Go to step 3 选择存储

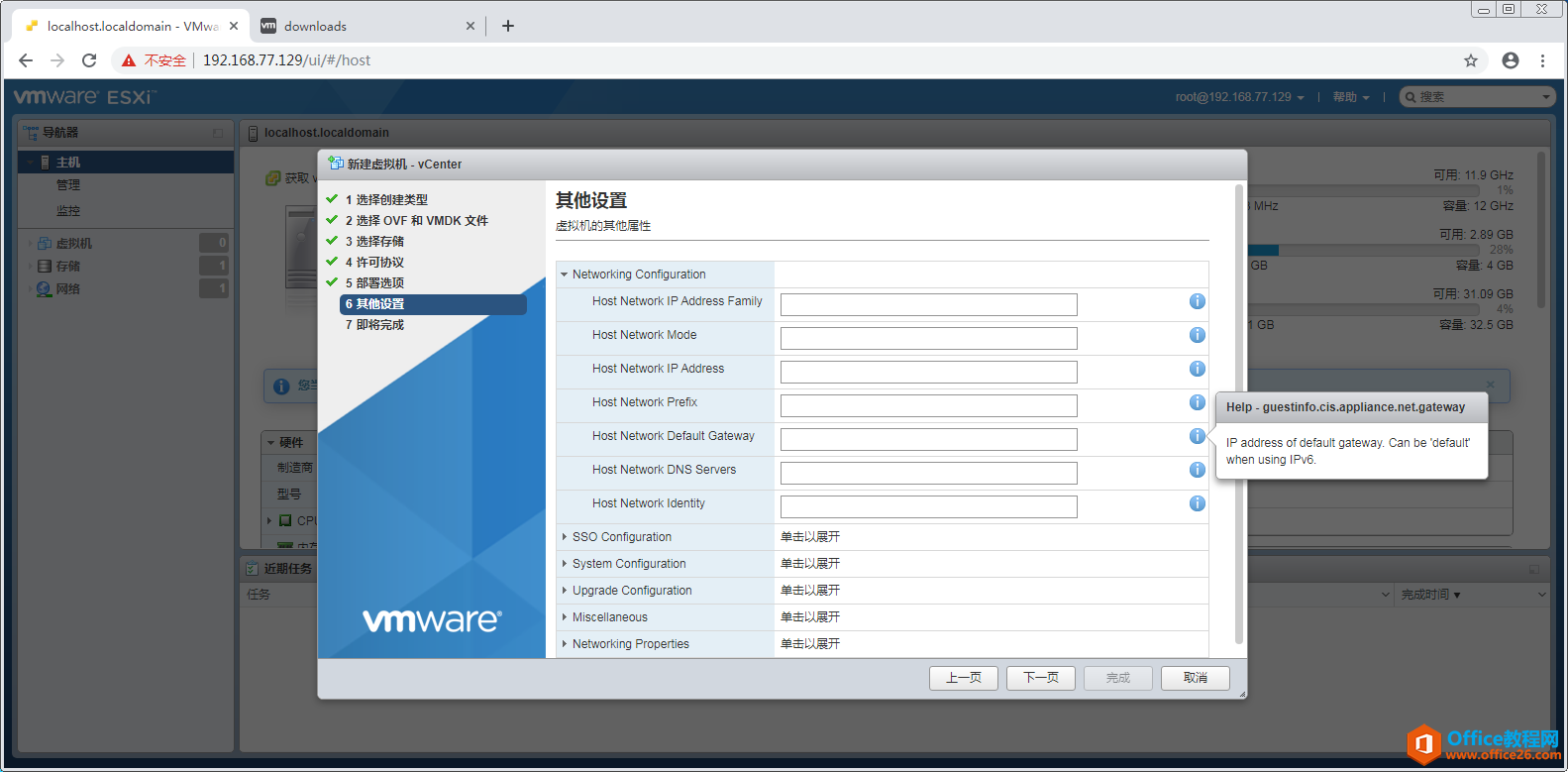coord(374,241)
